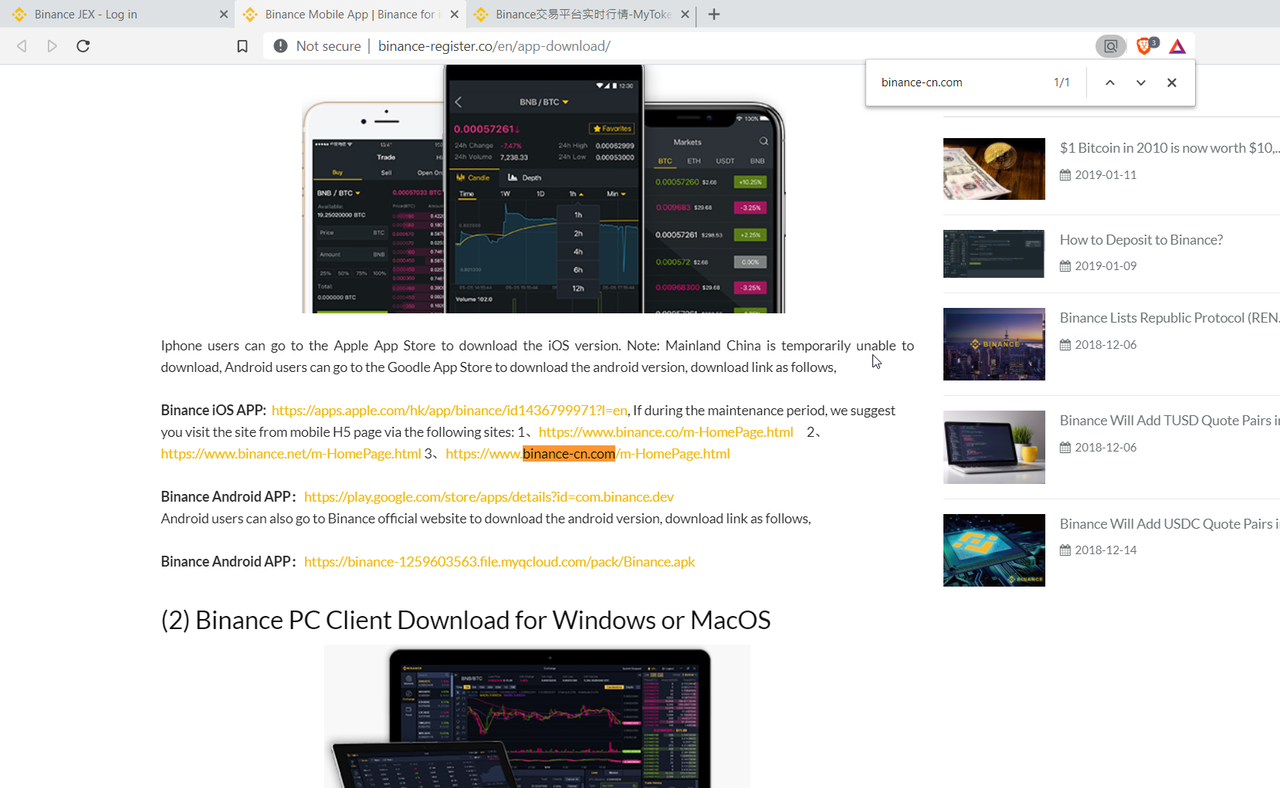Open '$1 Bitcoin in 2010 is now worth' article
This screenshot has width=1280, height=788.
(x=1169, y=148)
